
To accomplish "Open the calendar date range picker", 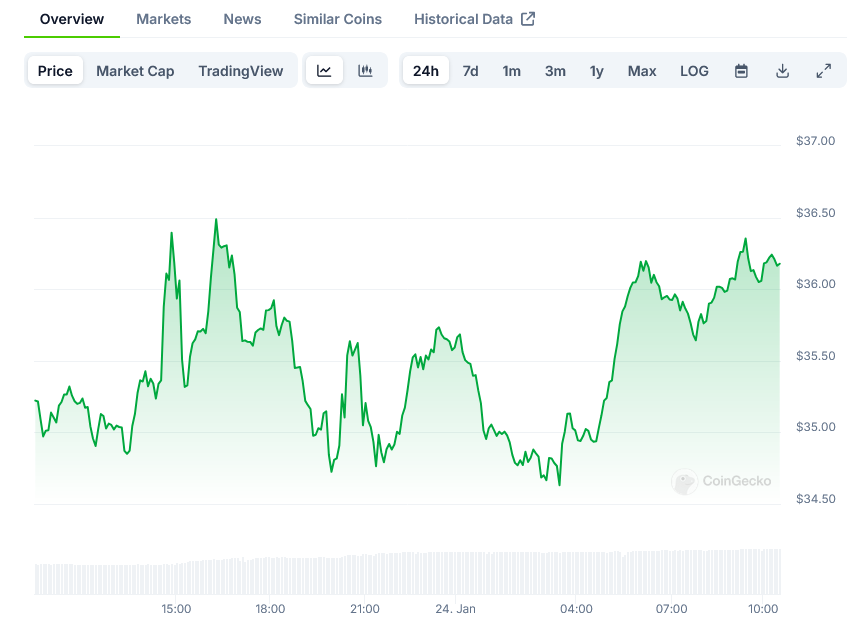I will pos(741,71).
